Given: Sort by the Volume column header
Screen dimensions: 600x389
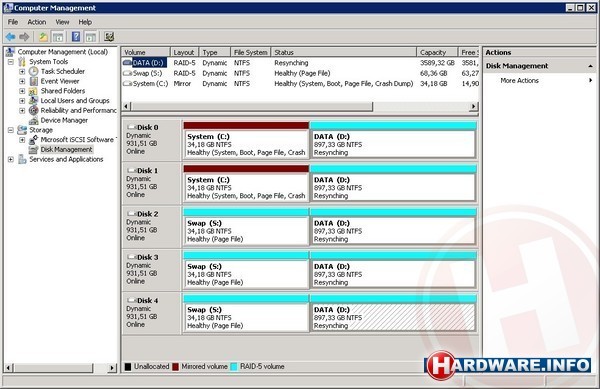Looking at the screenshot, I should click(x=146, y=52).
